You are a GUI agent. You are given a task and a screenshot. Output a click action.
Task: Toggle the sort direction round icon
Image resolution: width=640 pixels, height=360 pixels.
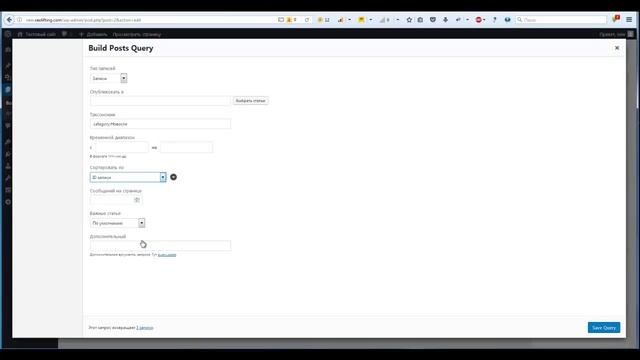pos(173,177)
